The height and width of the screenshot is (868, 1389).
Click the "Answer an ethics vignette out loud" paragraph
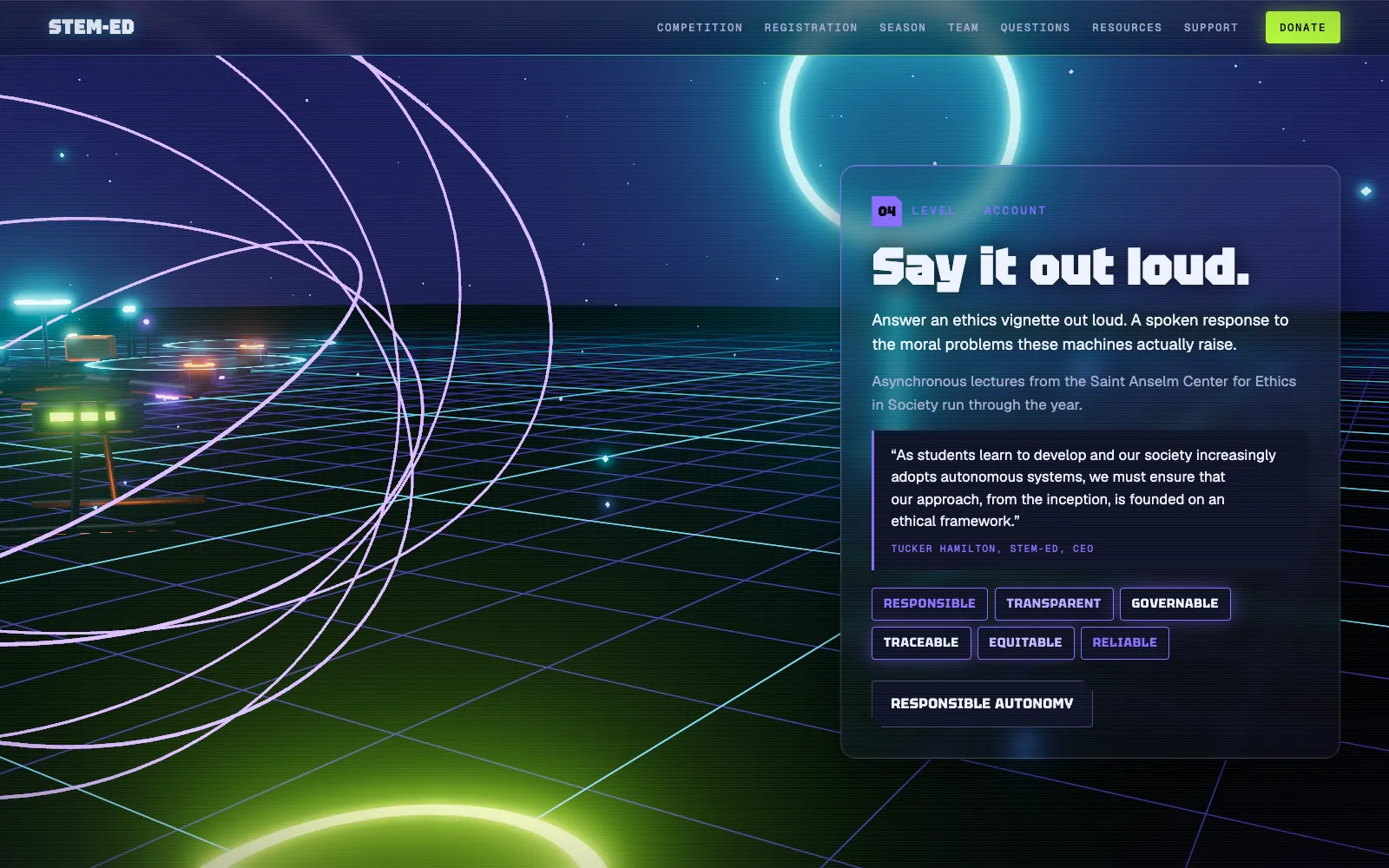pyautogui.click(x=1080, y=332)
